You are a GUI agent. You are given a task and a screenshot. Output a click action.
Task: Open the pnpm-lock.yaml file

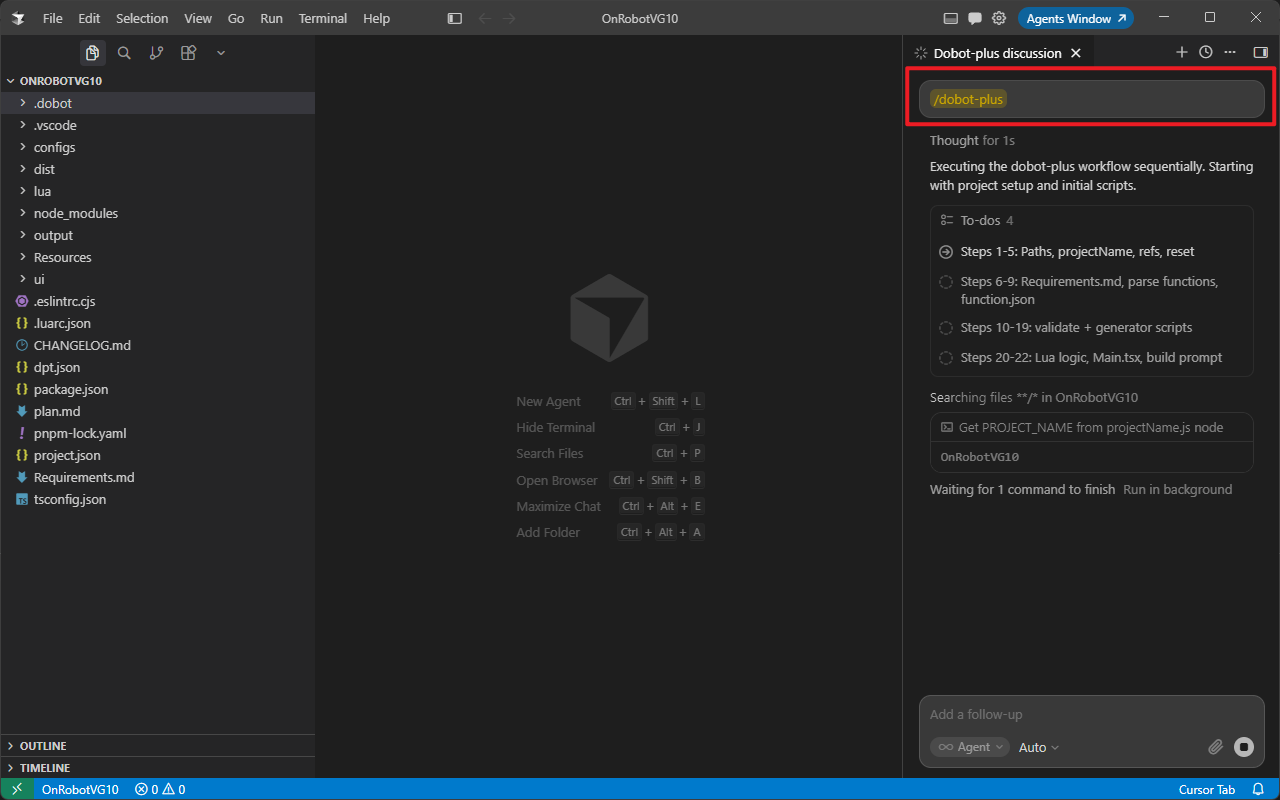[157, 433]
